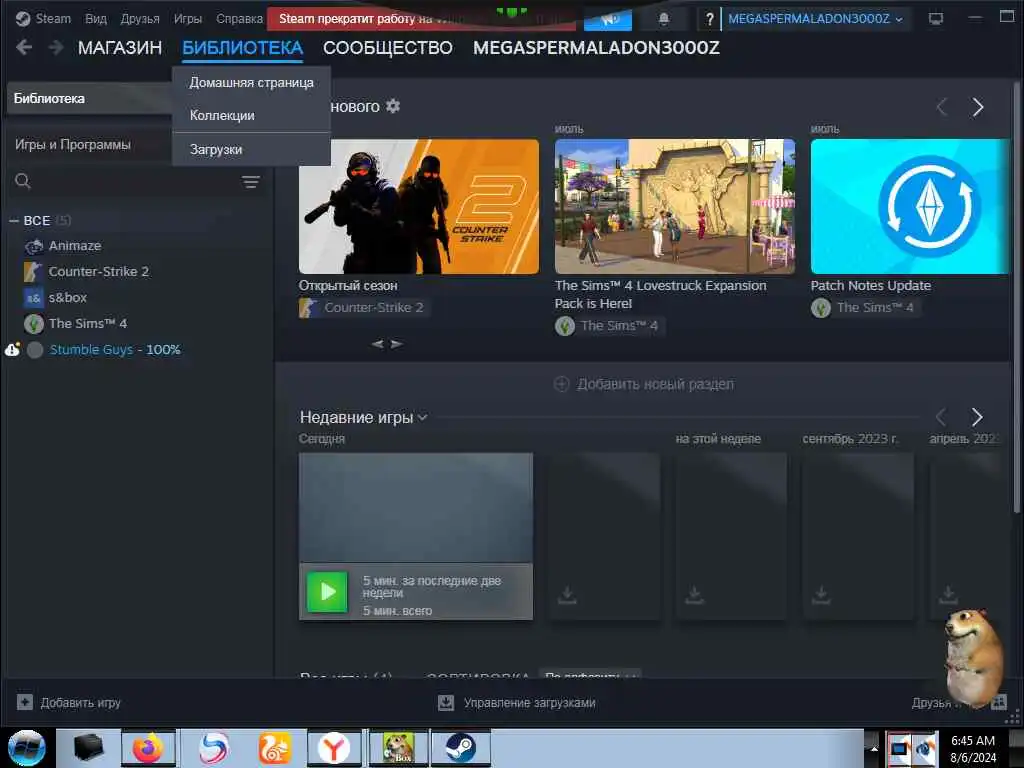Click download icon under на этой неделе
This screenshot has height=768, width=1024.
(694, 594)
